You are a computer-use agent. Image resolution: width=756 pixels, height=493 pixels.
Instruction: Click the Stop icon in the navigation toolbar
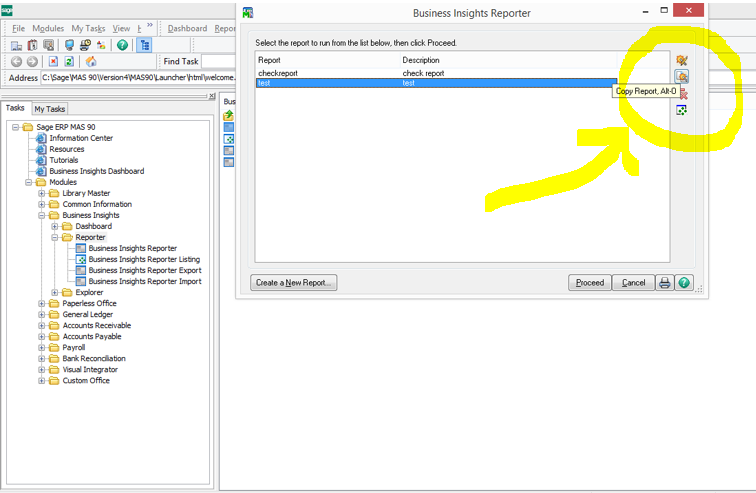point(53,62)
